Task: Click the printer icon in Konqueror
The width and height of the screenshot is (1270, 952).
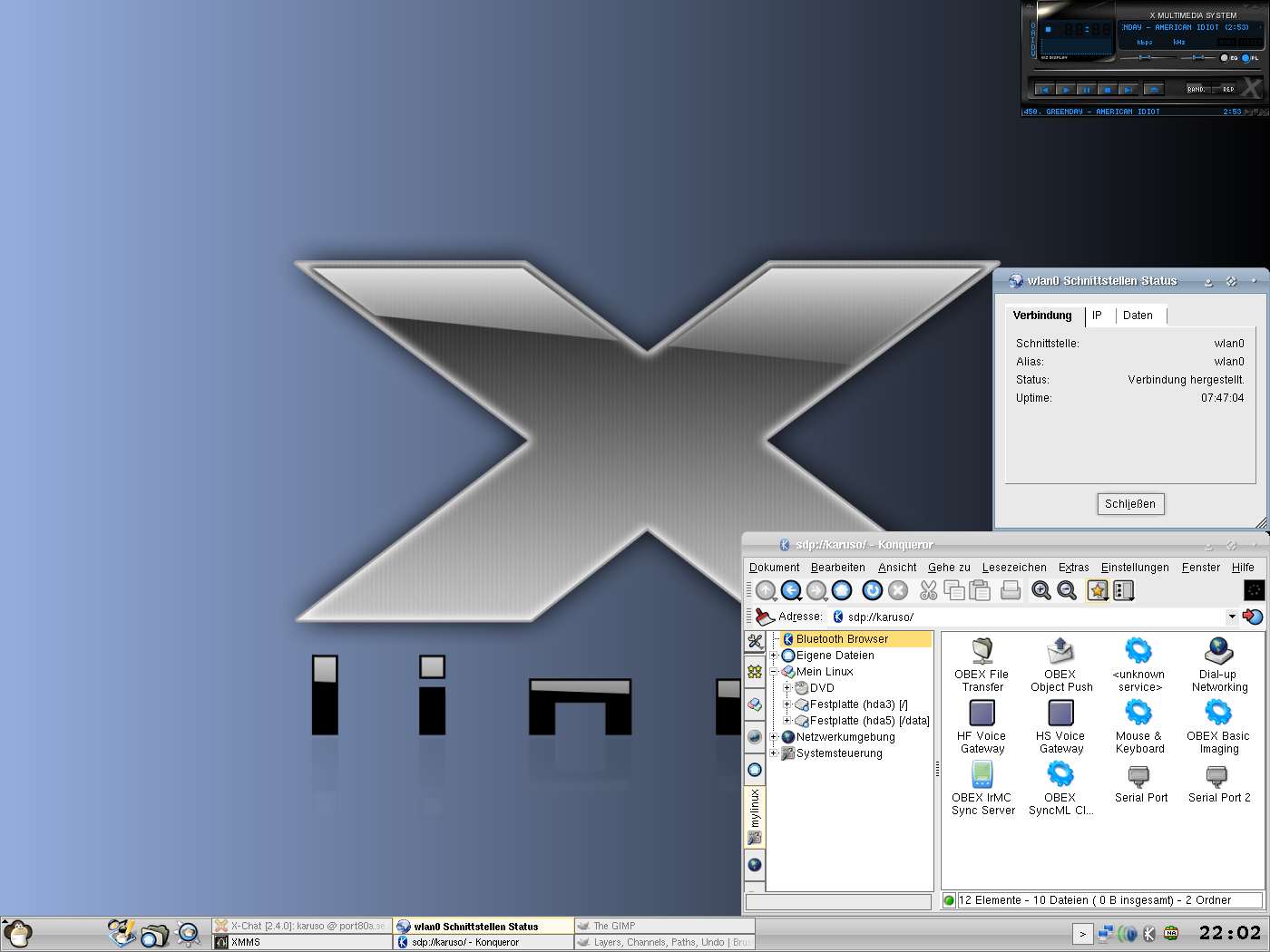Action: (1011, 591)
